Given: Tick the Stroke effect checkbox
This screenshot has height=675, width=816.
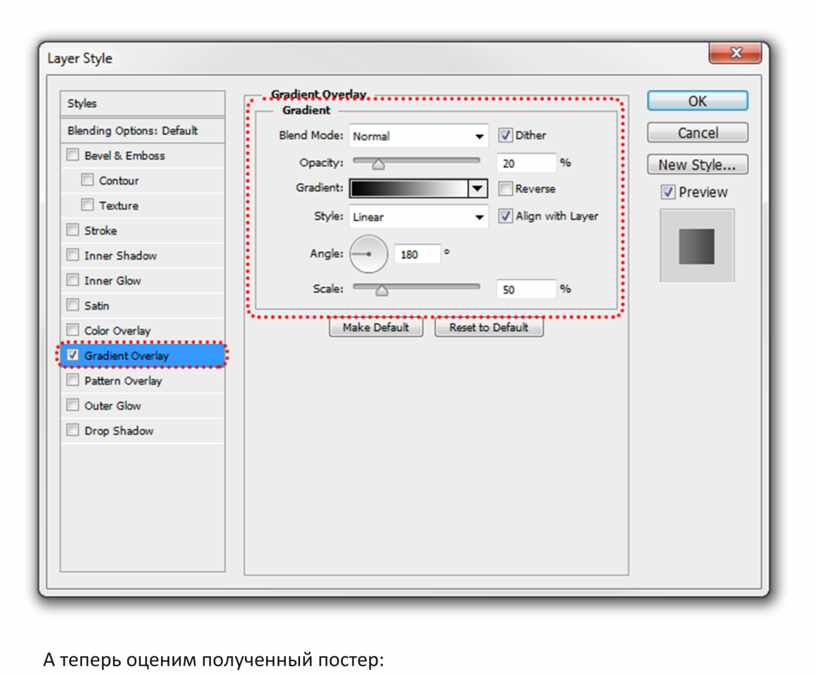Looking at the screenshot, I should pos(73,230).
